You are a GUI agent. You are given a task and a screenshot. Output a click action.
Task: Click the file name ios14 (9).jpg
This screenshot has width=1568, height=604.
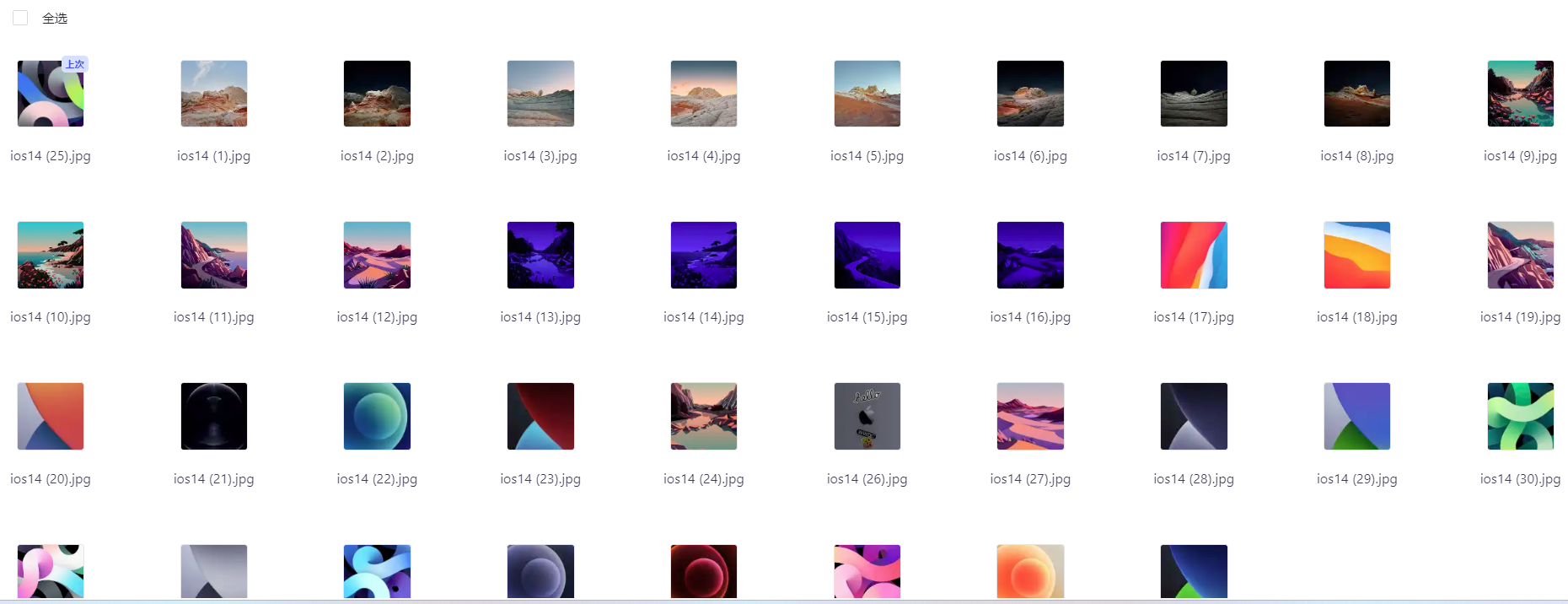tap(1521, 156)
